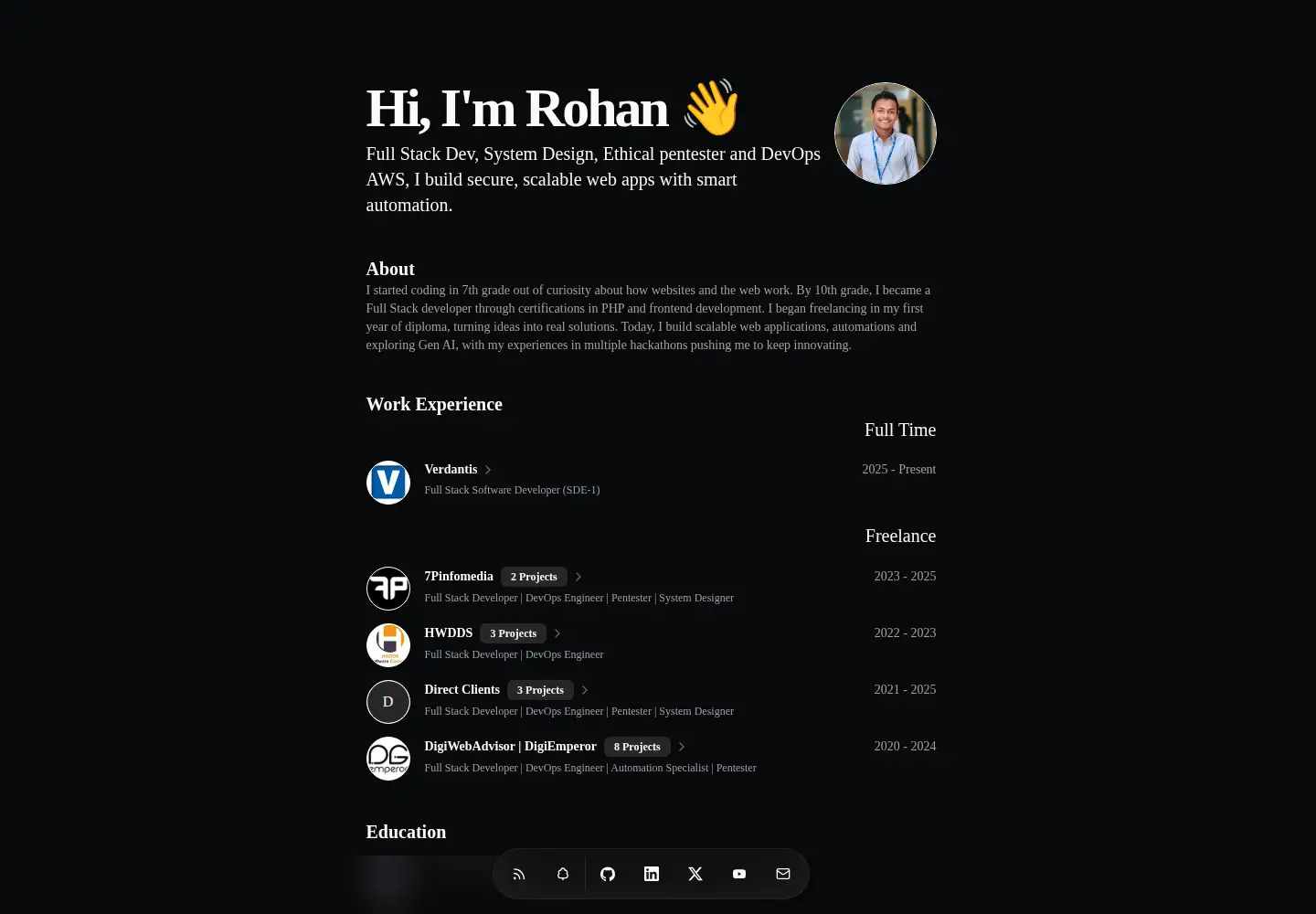This screenshot has width=1316, height=914.
Task: Open the 7Pinfomedia company name
Action: [459, 576]
